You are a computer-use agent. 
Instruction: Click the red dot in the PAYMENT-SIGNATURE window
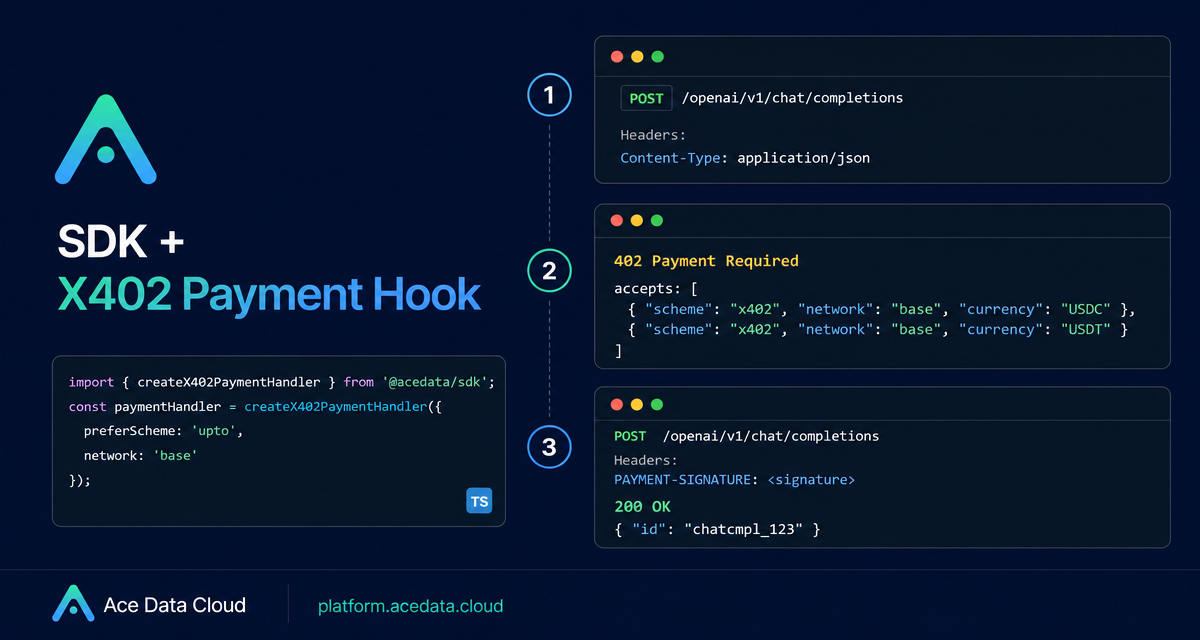coord(617,405)
